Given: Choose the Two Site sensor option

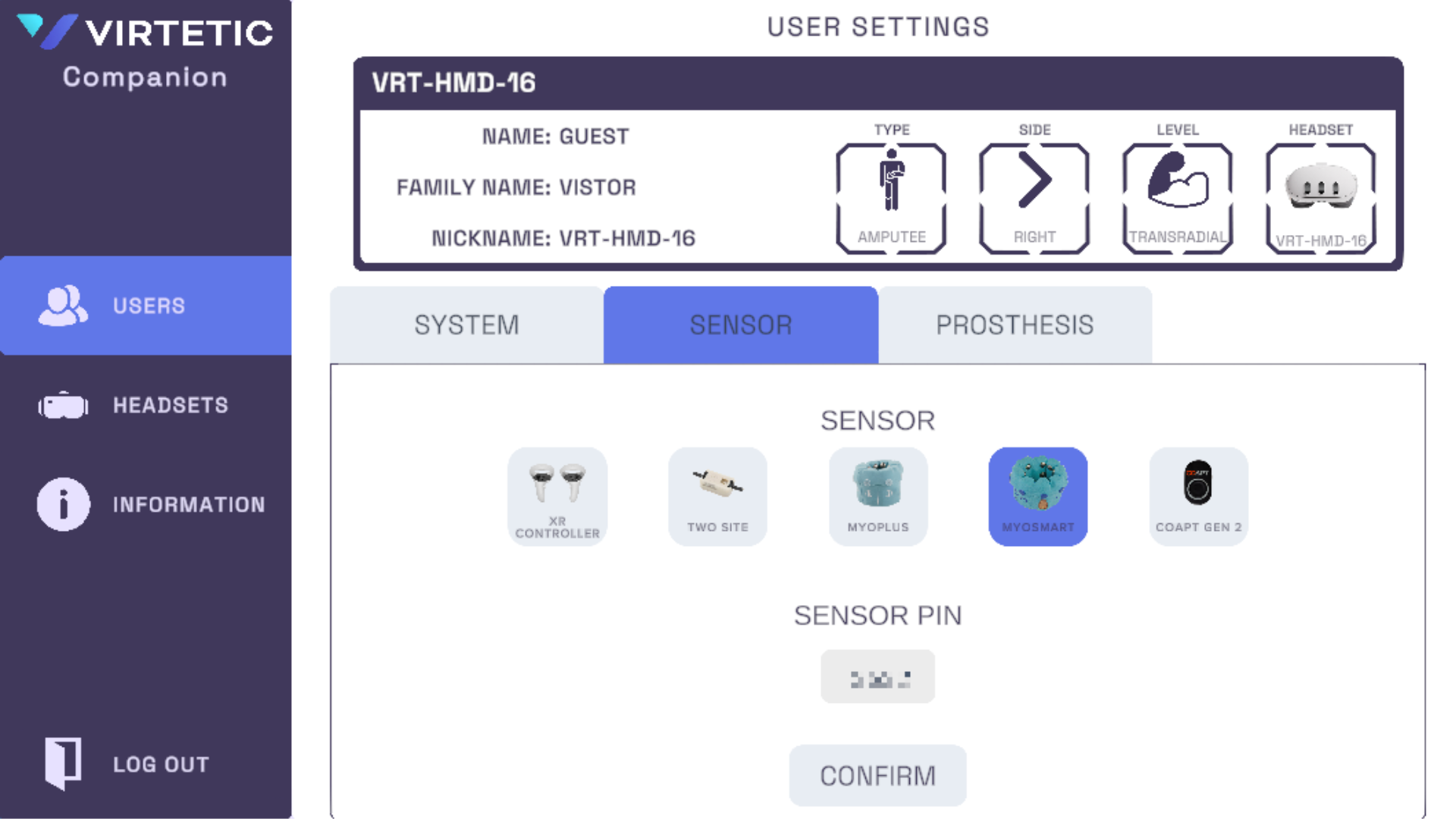Looking at the screenshot, I should point(717,496).
